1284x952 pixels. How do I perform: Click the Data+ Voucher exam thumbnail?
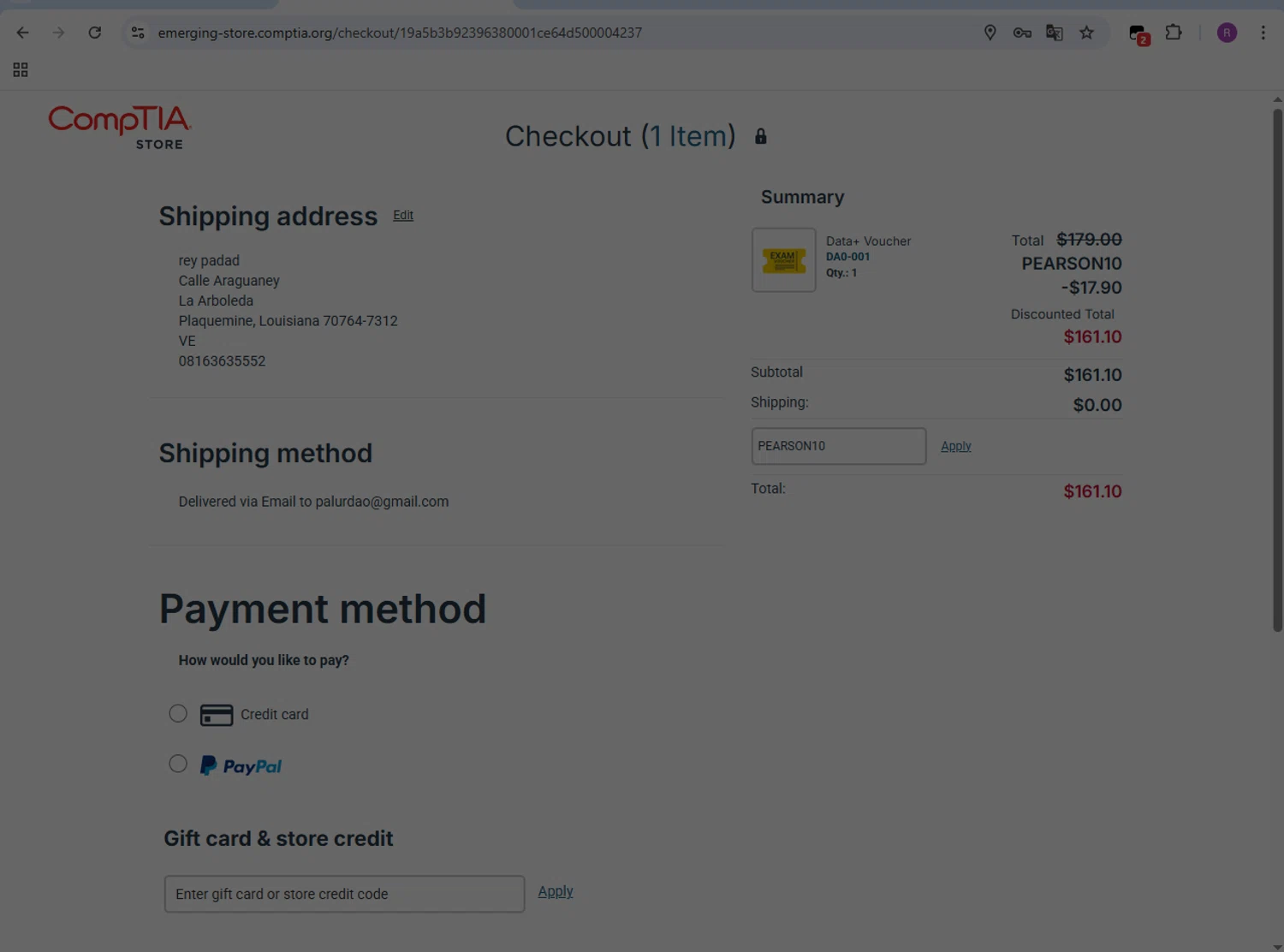coord(784,260)
